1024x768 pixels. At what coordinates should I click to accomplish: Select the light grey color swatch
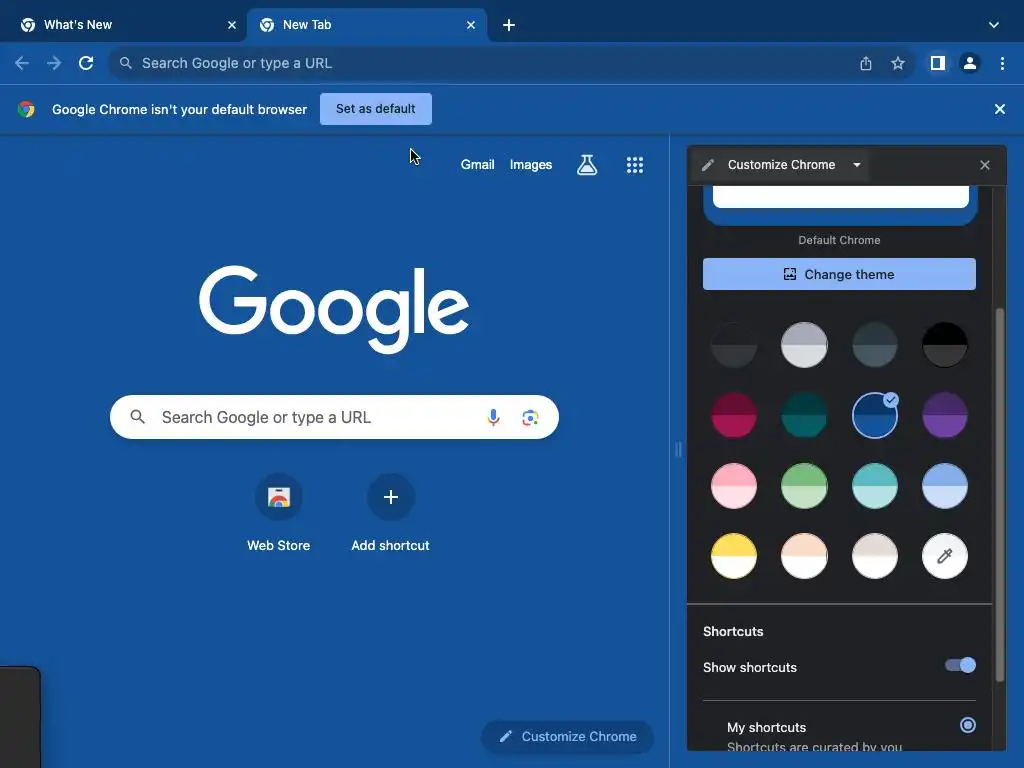pos(804,345)
